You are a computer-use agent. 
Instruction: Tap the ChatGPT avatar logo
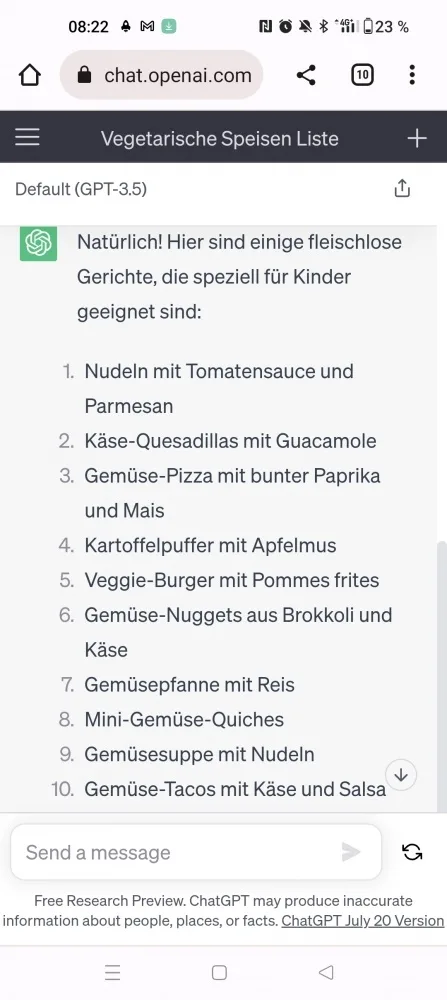pyautogui.click(x=38, y=243)
